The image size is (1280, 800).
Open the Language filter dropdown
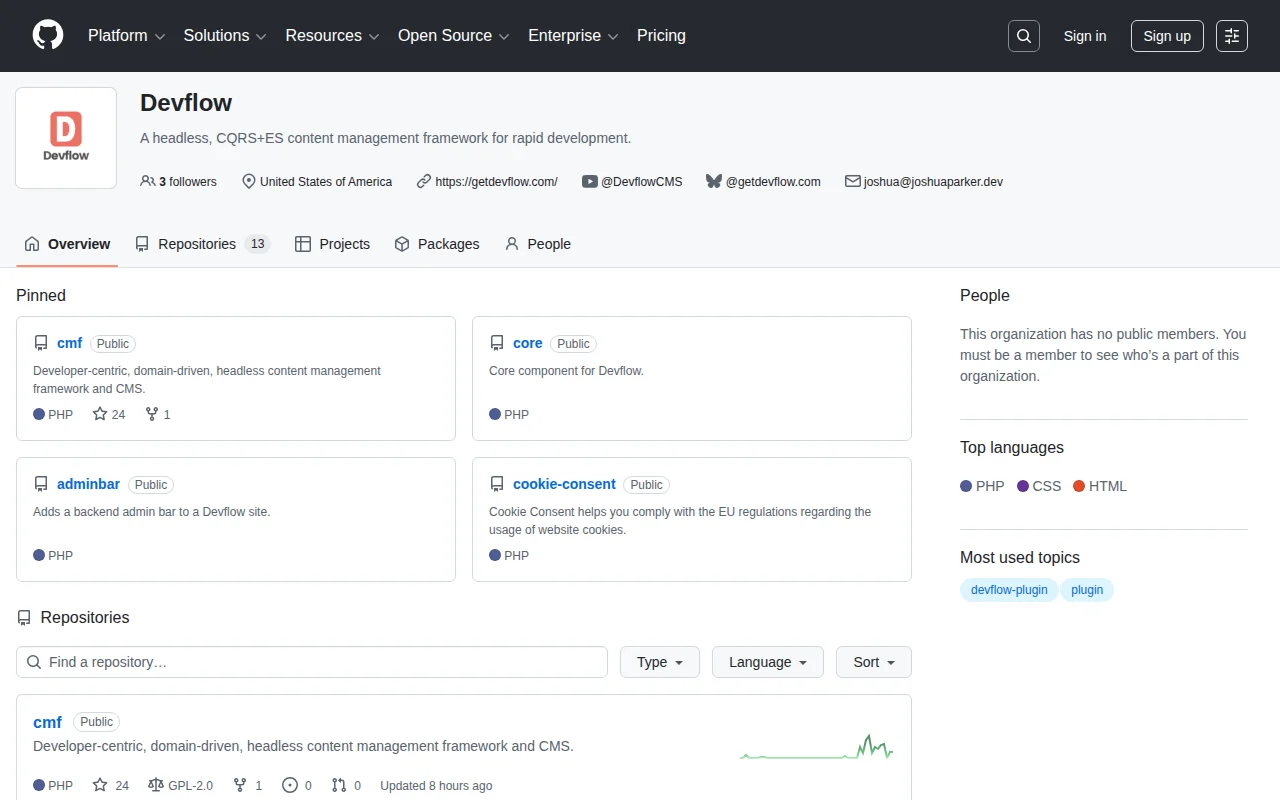768,662
